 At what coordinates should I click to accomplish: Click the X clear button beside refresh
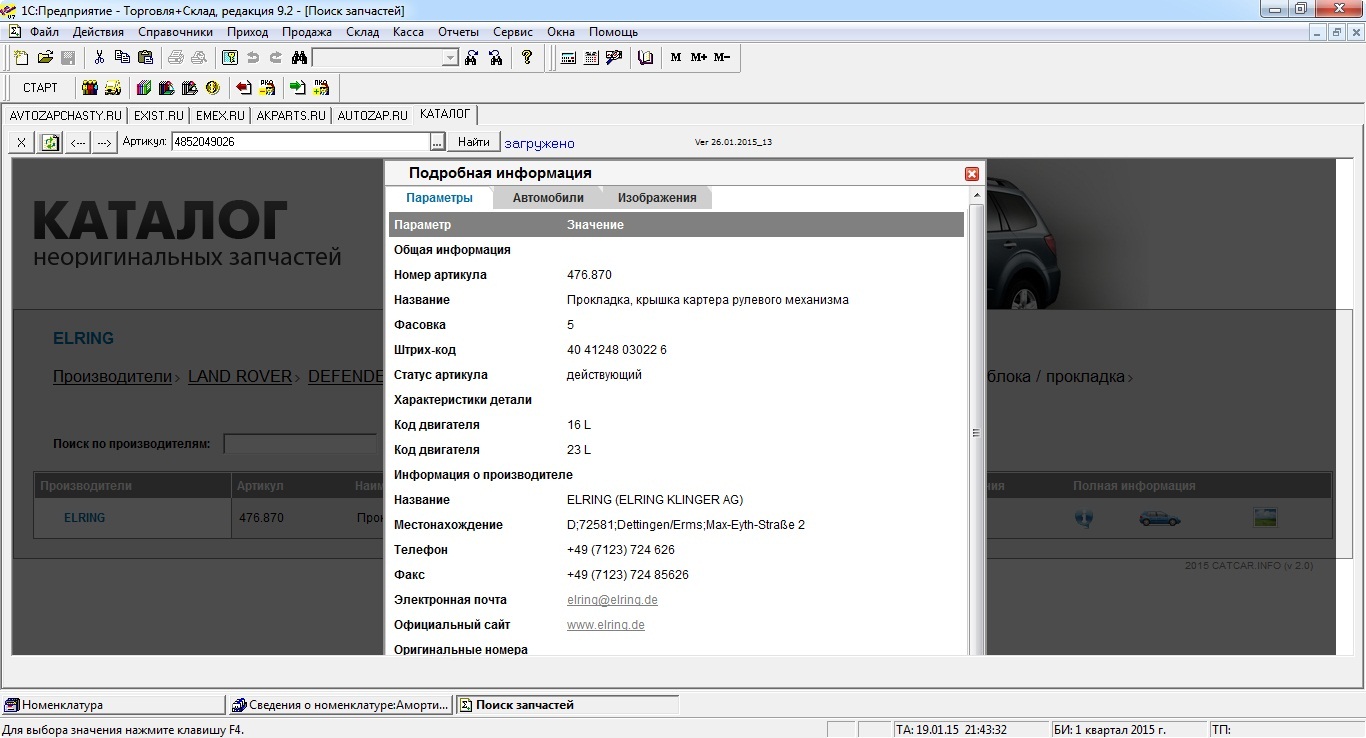click(x=22, y=143)
